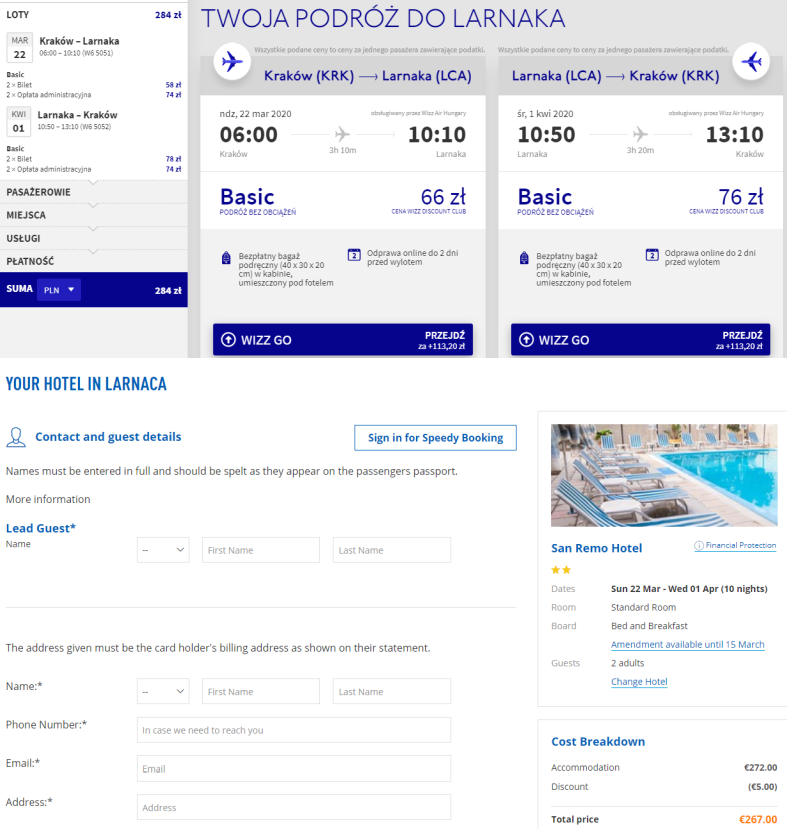
Task: Click the Contact and guest details heading
Action: coord(108,437)
